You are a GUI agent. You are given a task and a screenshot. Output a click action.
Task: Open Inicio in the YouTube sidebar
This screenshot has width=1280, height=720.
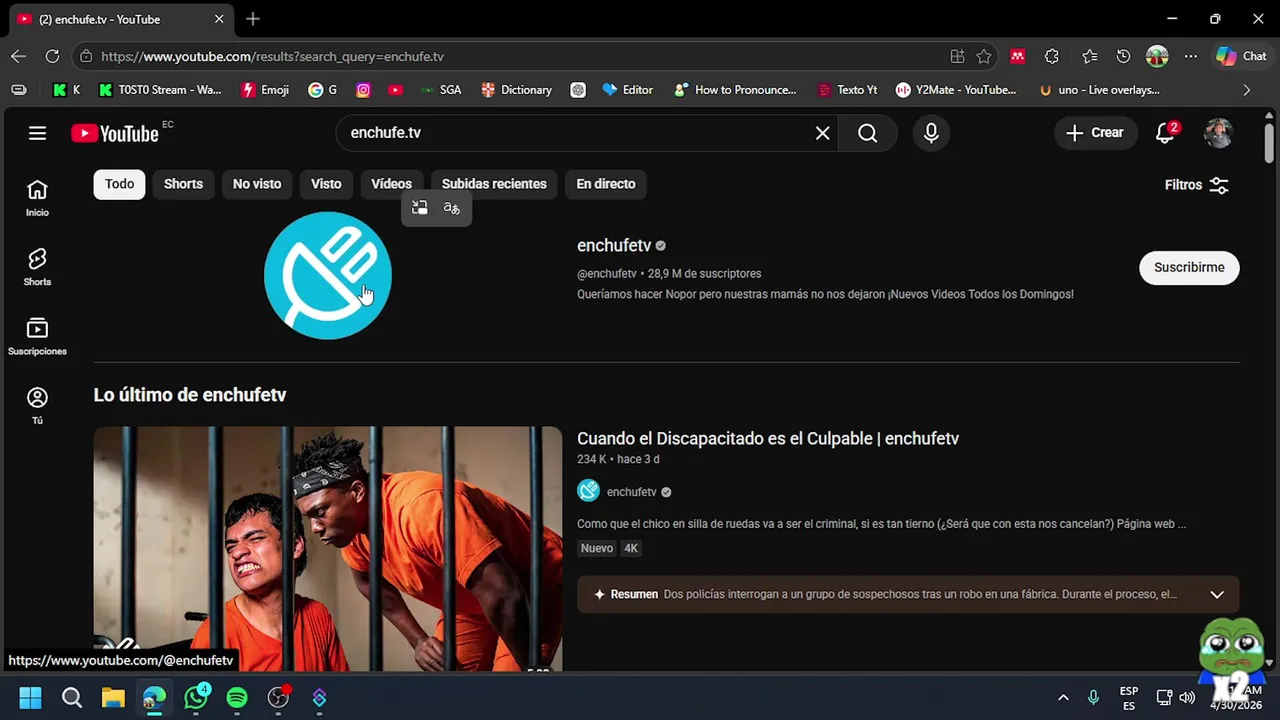[x=37, y=198]
